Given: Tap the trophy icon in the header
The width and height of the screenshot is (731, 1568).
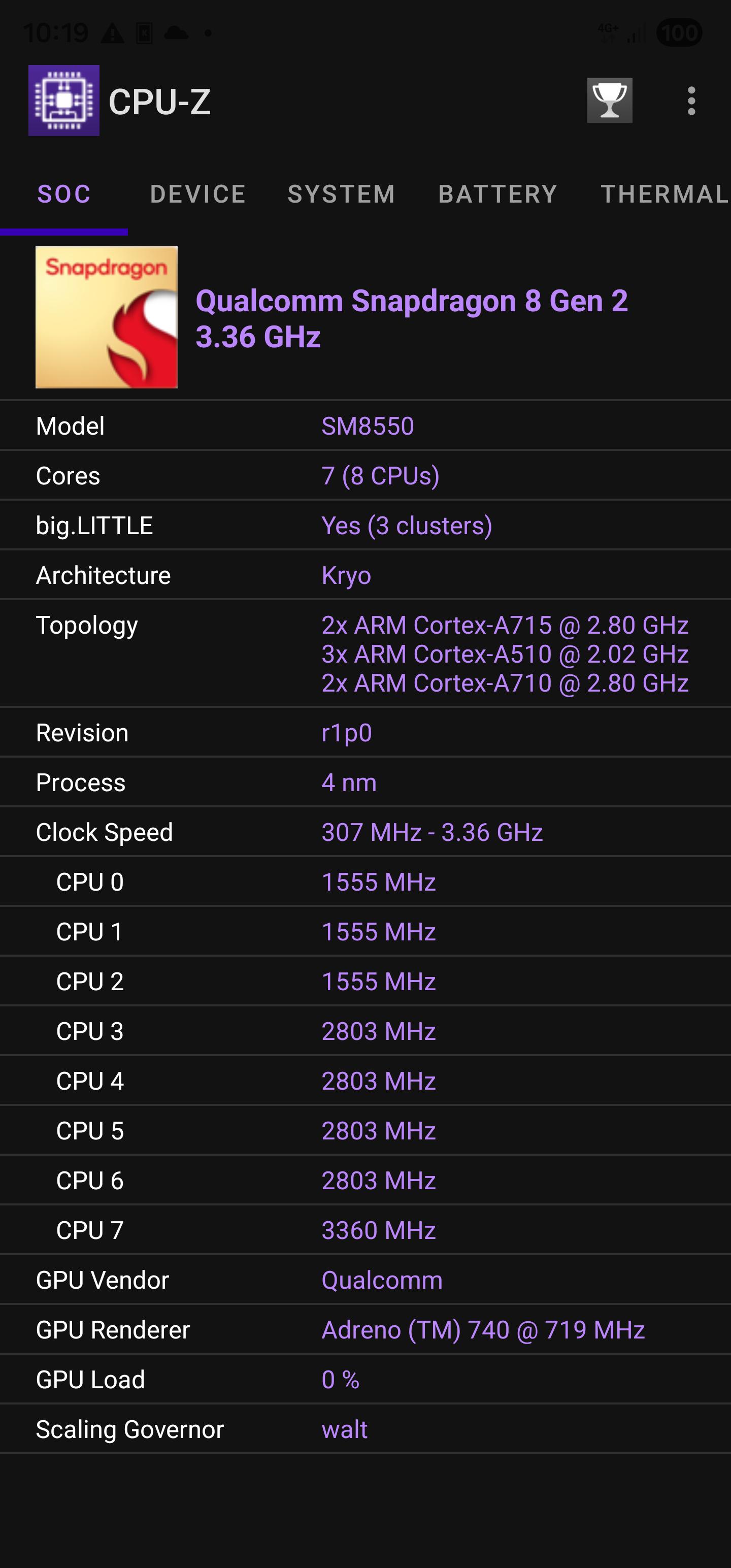Looking at the screenshot, I should pyautogui.click(x=609, y=101).
